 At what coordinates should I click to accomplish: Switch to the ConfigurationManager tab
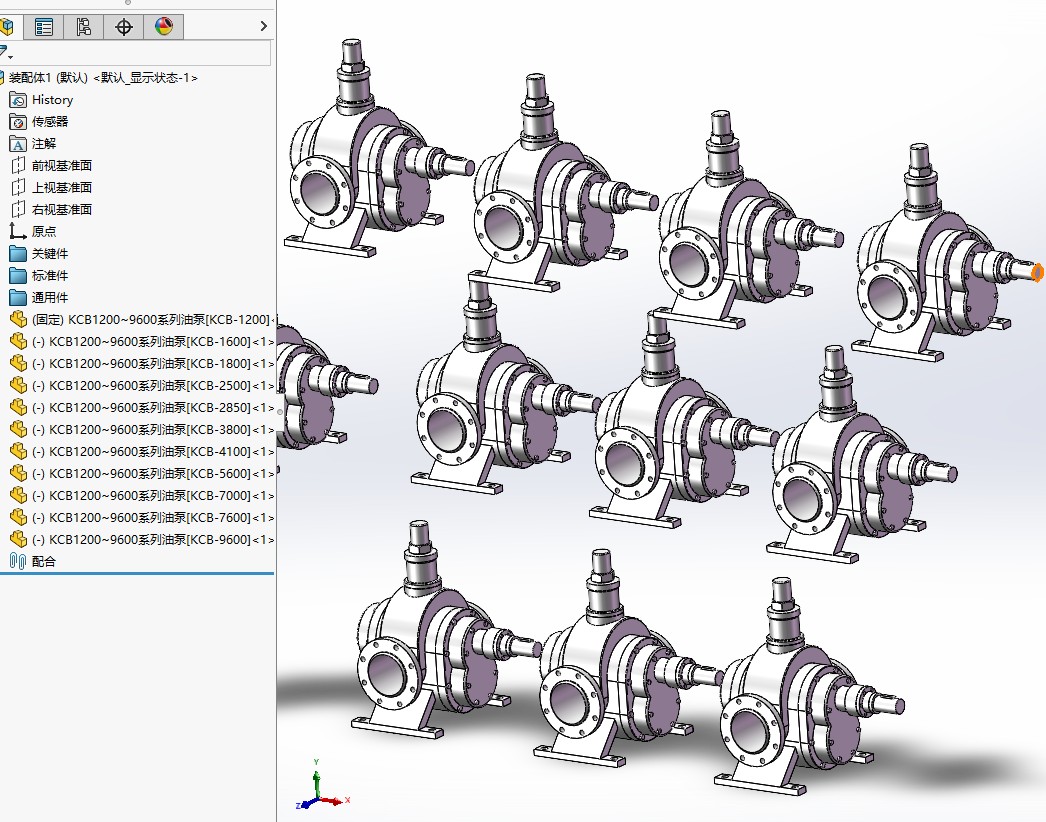[83, 27]
